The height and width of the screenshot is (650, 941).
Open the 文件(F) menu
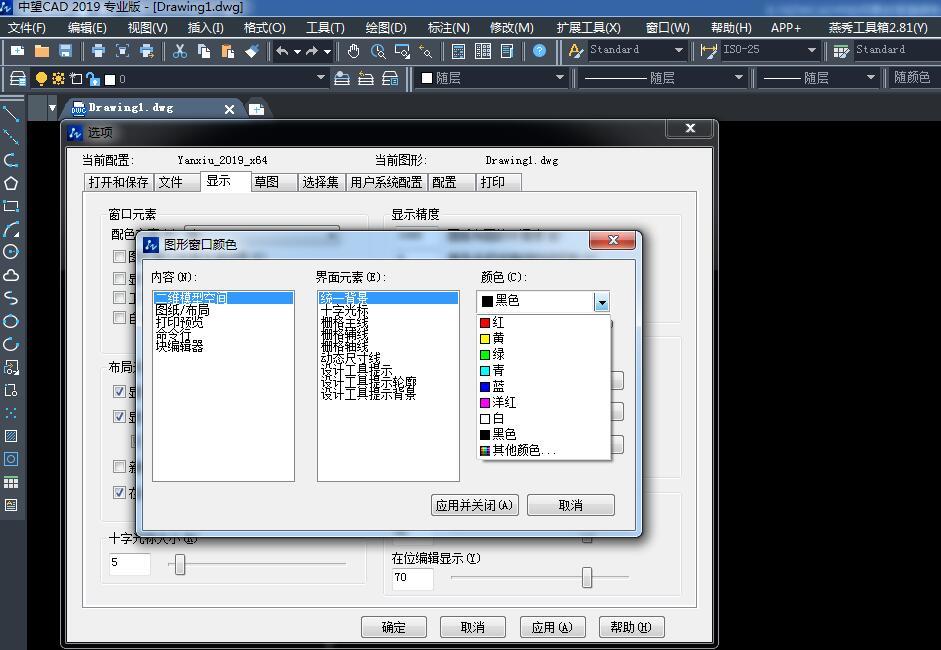26,28
